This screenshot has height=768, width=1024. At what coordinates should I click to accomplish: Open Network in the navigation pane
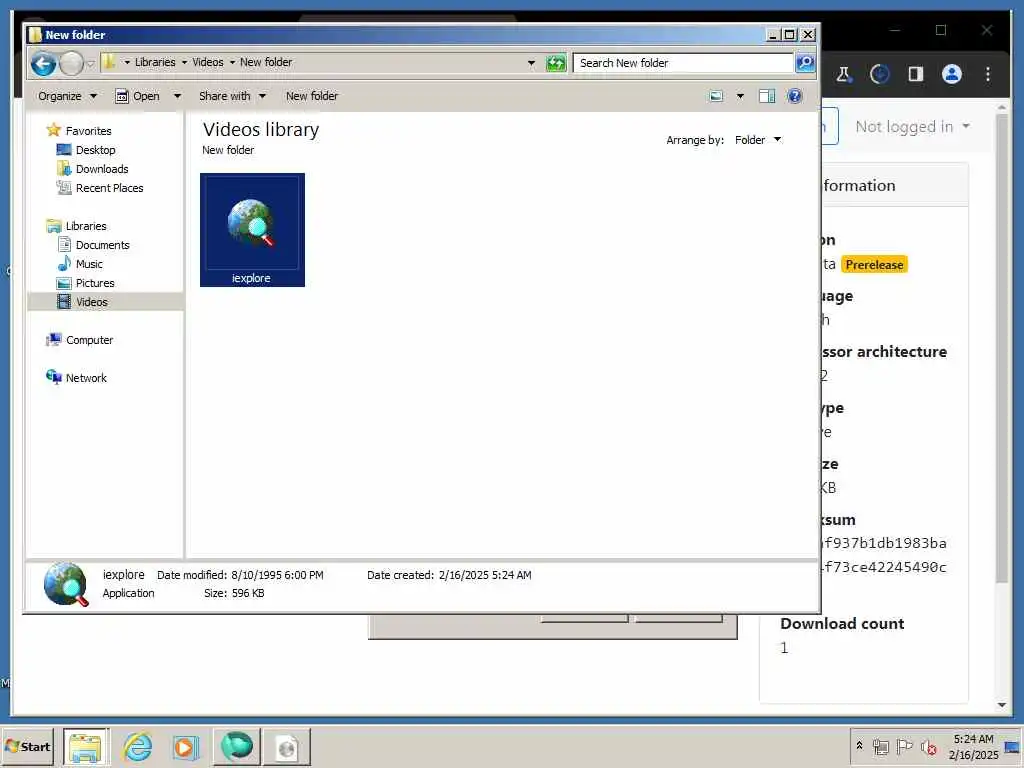click(86, 378)
